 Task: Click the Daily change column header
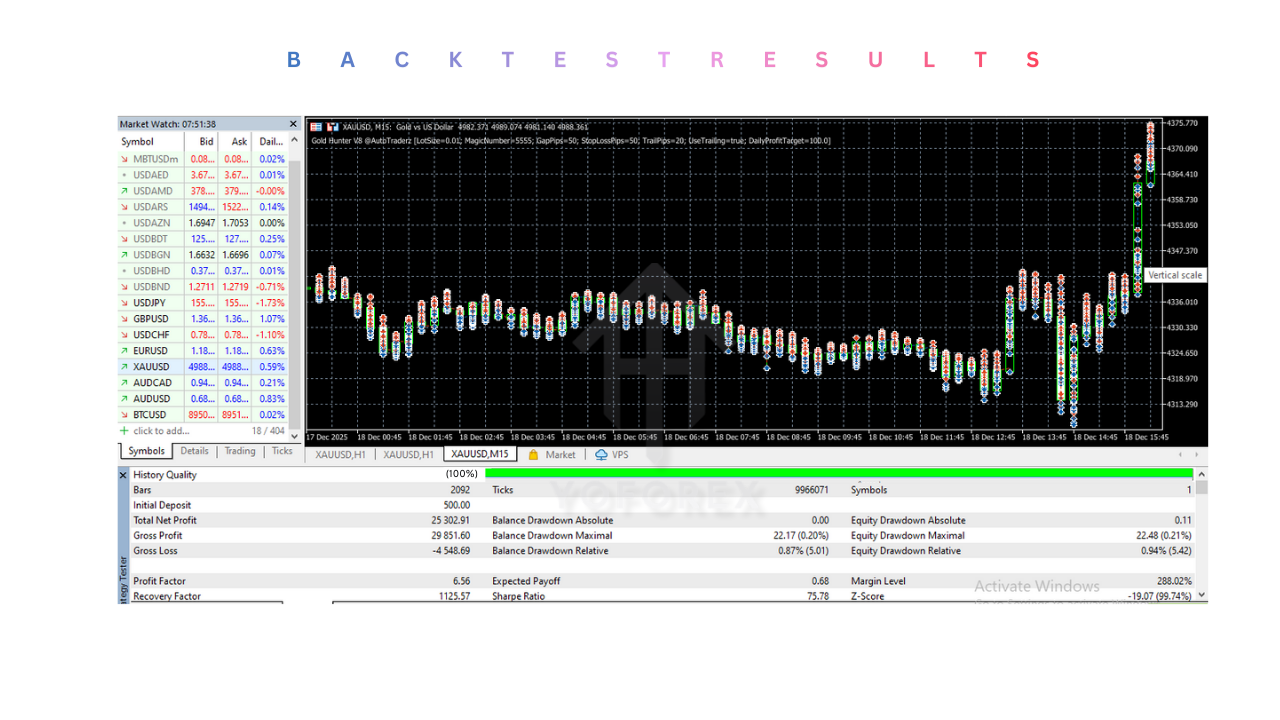(269, 142)
